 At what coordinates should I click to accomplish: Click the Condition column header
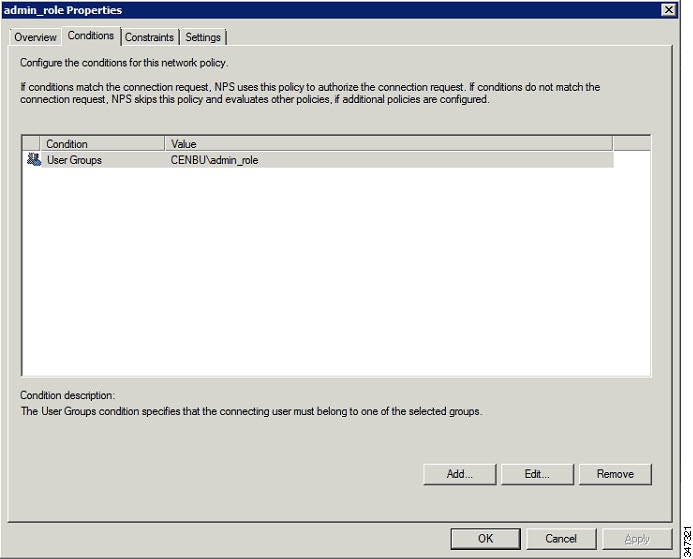102,144
